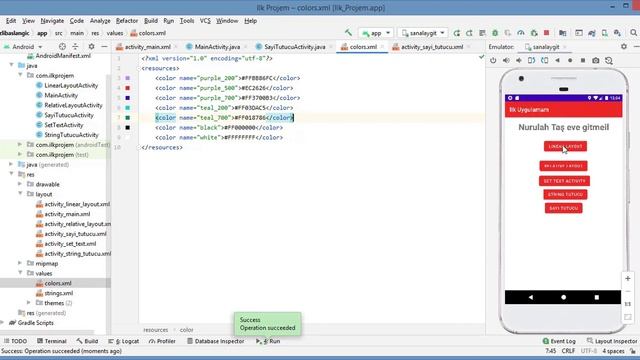Viewport: 640px width, 360px height.
Task: Zoom in emulator with plus button
Action: click(627, 278)
